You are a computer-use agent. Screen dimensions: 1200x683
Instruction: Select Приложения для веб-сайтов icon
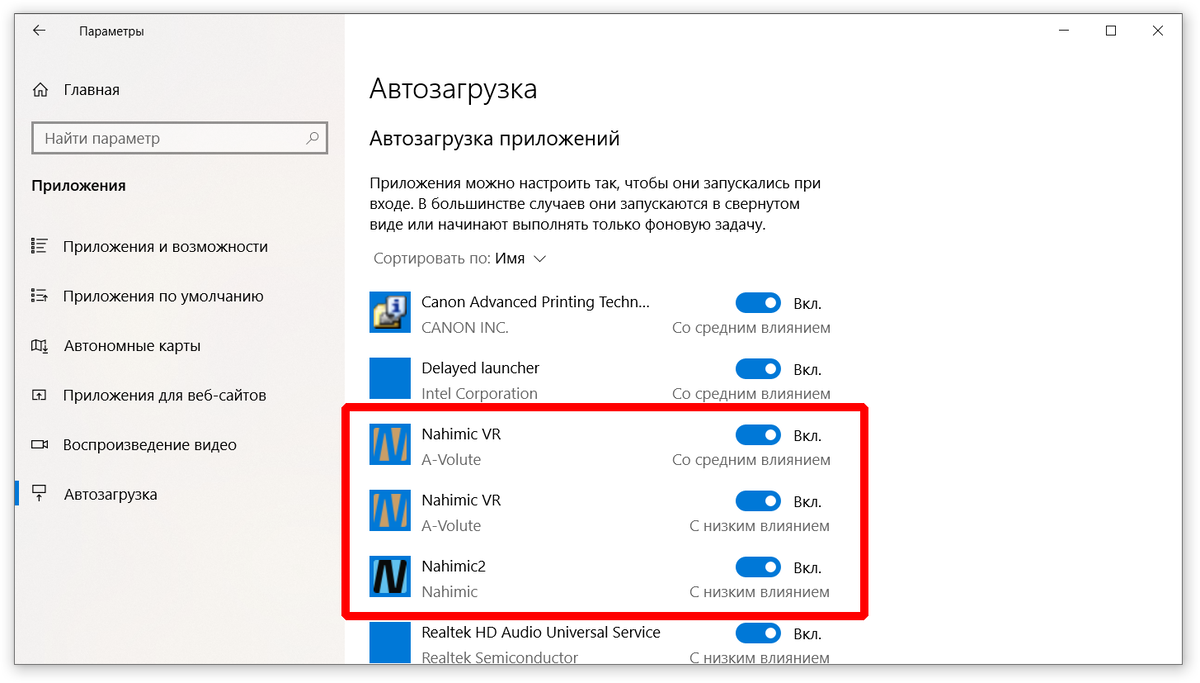40,395
